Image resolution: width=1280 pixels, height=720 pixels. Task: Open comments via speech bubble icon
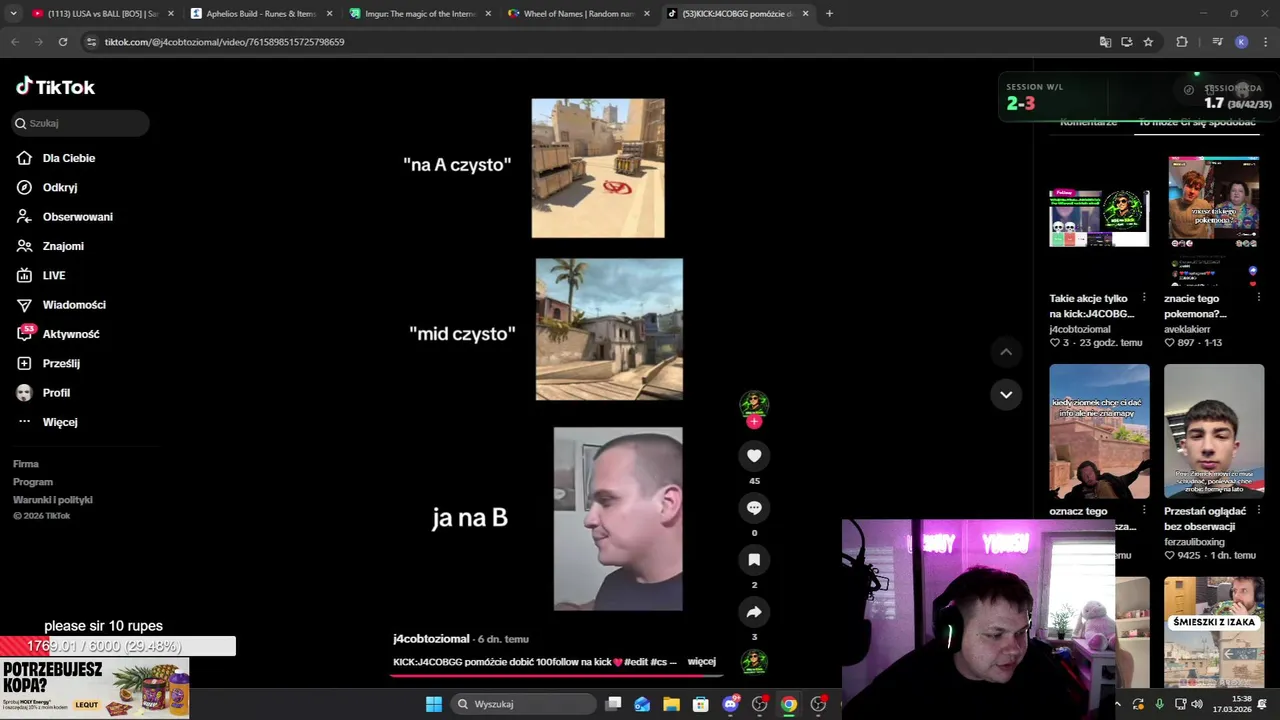click(754, 508)
